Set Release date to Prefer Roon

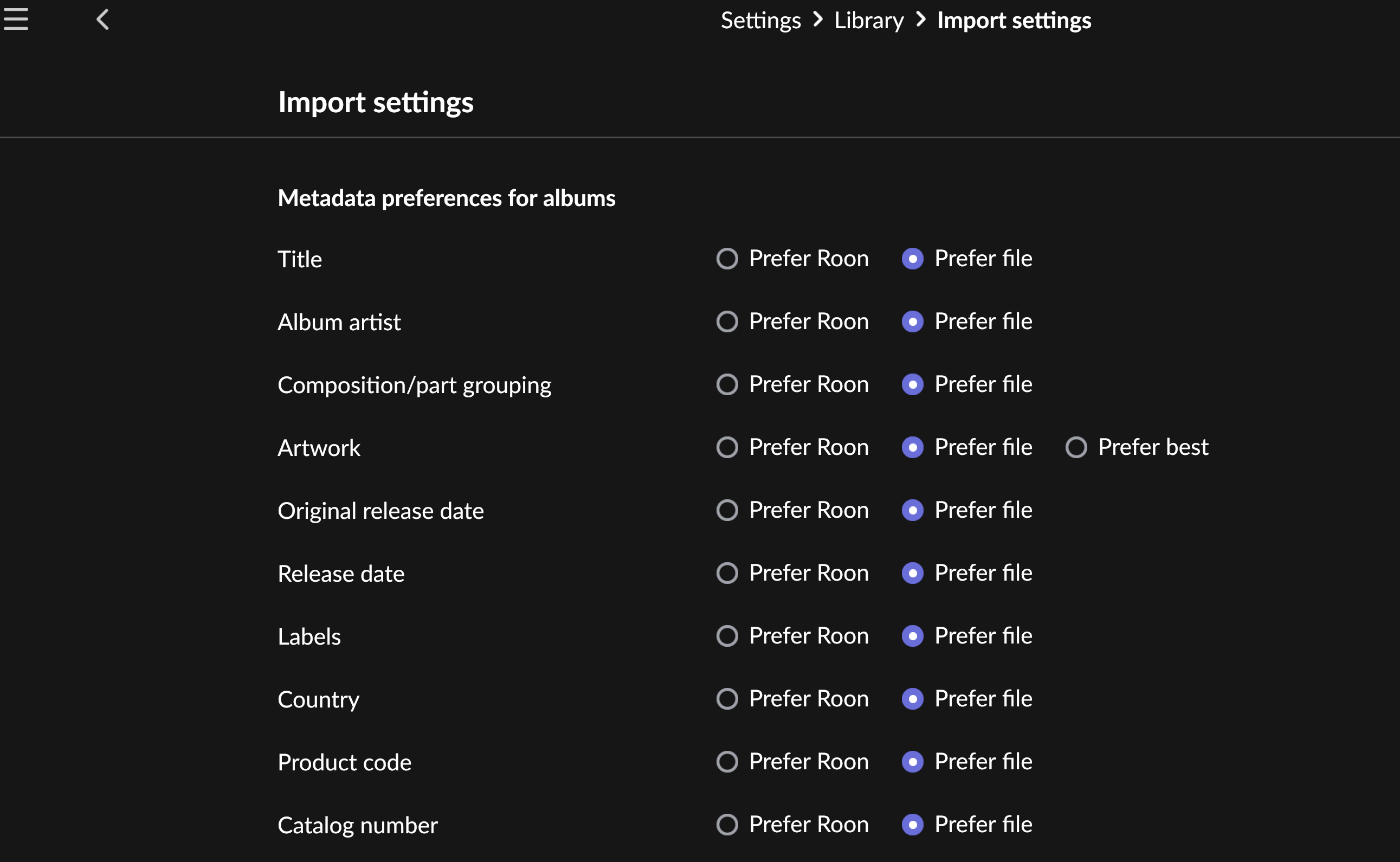[x=727, y=573]
